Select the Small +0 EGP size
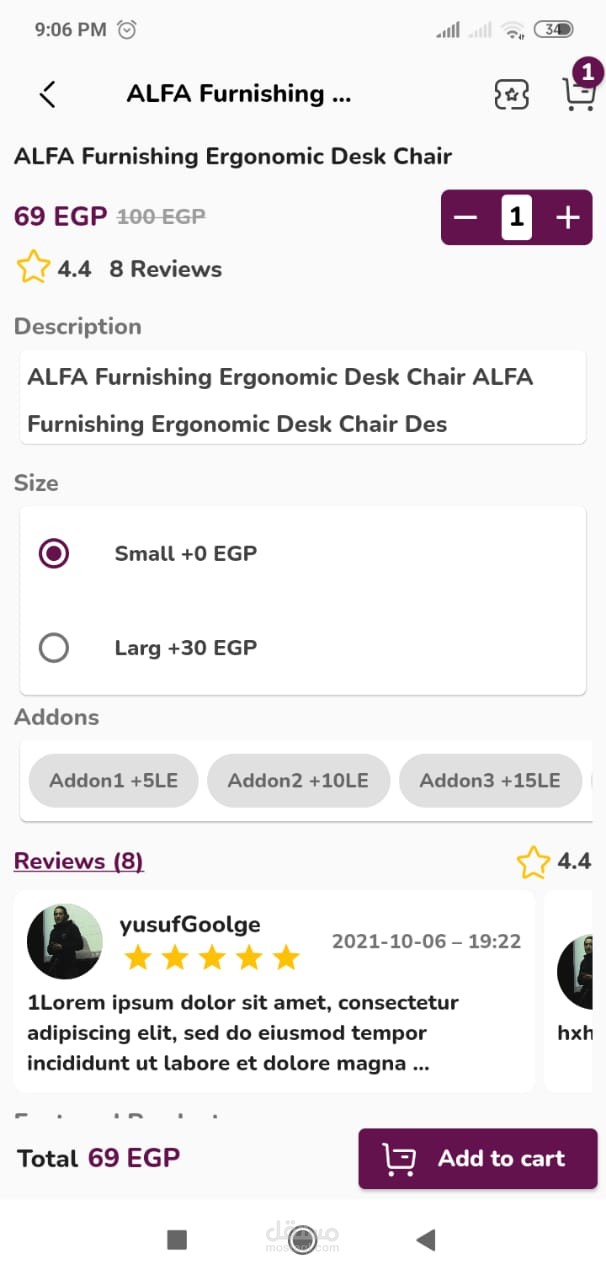 pyautogui.click(x=53, y=553)
